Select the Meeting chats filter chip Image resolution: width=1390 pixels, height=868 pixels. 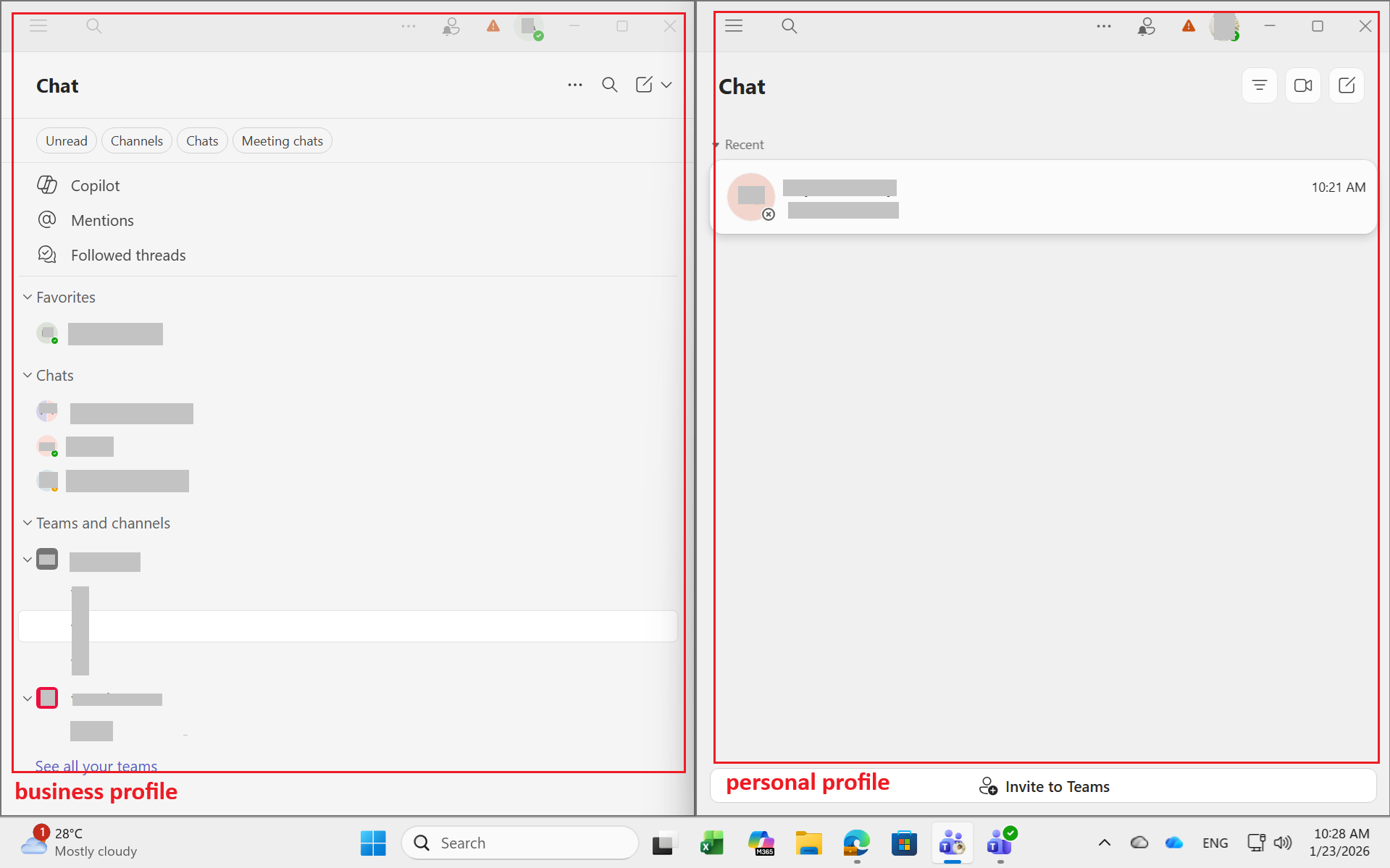282,140
